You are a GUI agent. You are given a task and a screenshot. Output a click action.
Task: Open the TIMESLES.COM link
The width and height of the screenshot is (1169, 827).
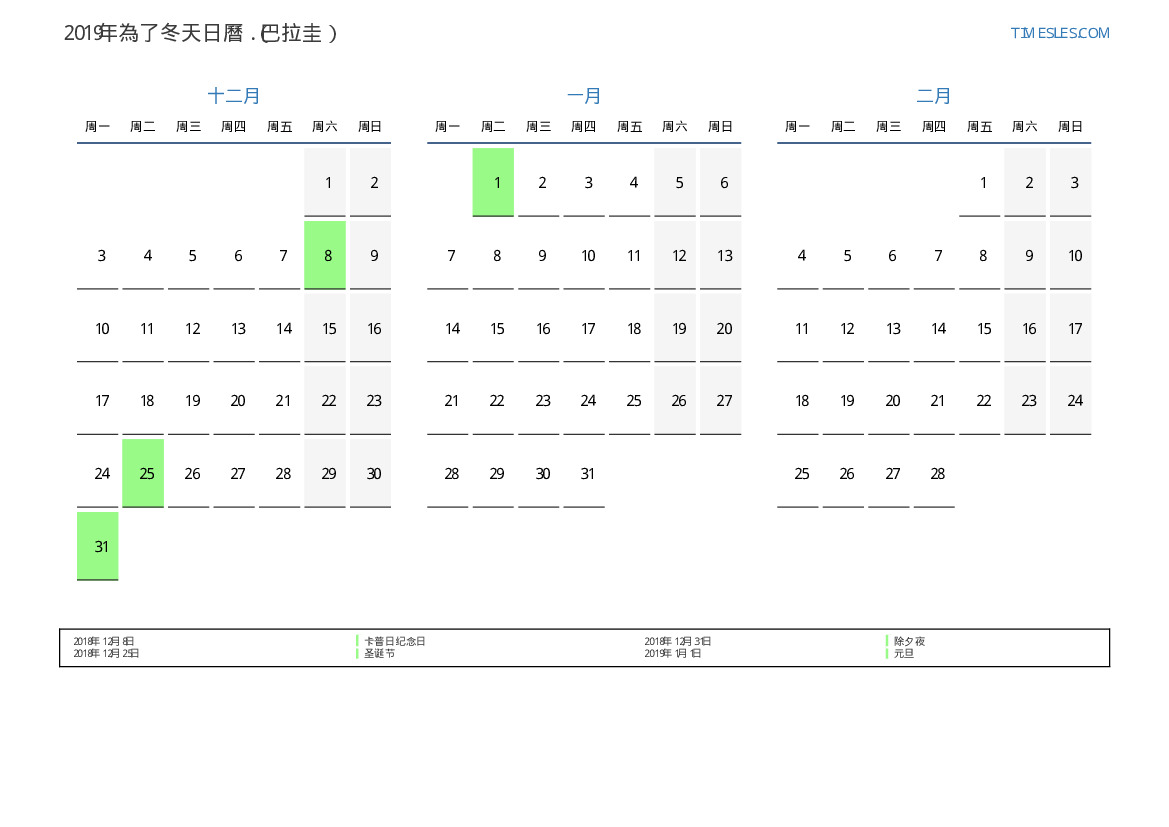pos(1059,33)
